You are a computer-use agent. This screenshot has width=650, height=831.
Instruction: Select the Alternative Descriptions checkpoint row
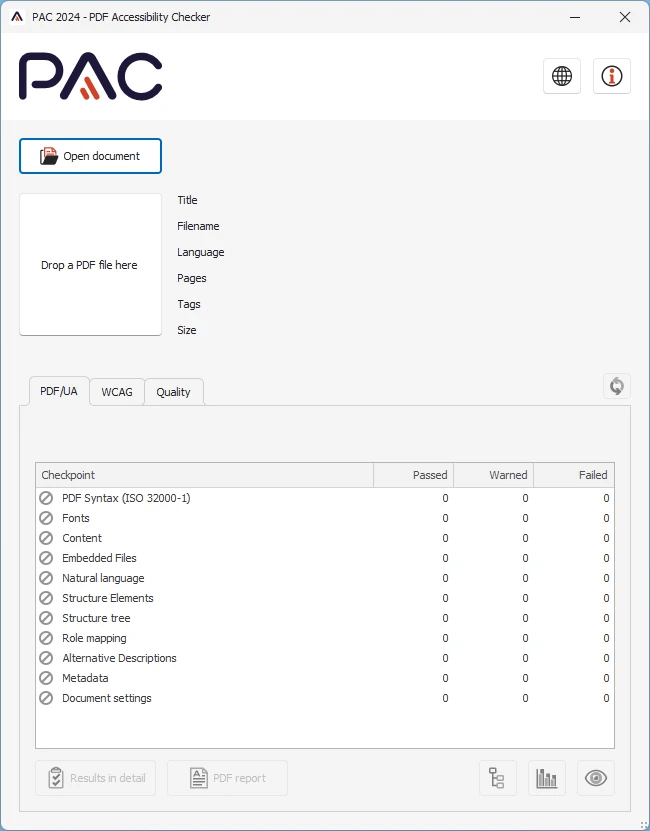click(x=325, y=658)
